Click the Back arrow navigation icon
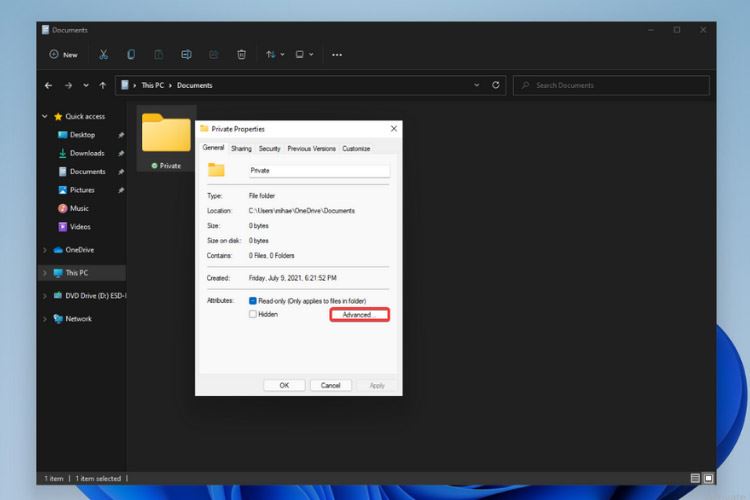The image size is (750, 500). (x=49, y=85)
